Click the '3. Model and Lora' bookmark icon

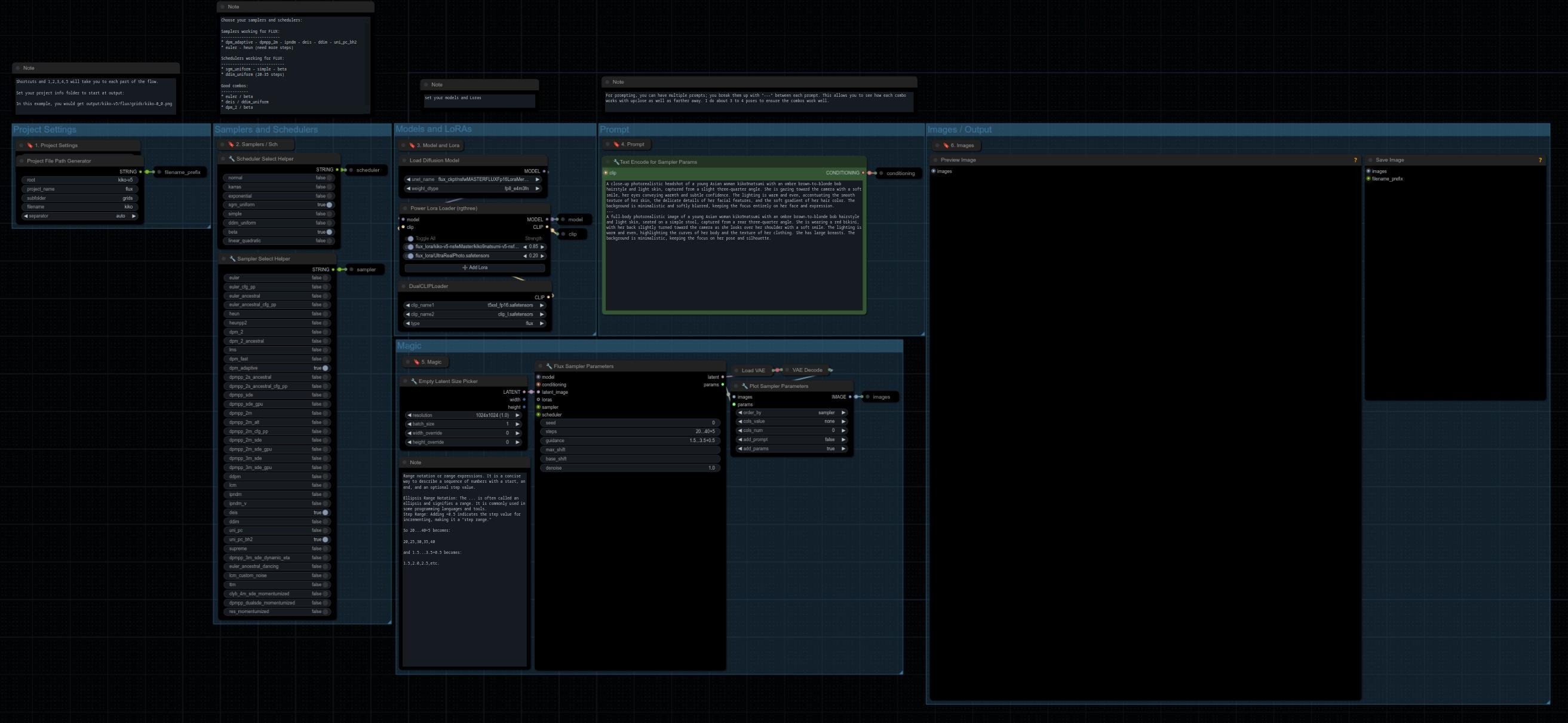click(412, 146)
